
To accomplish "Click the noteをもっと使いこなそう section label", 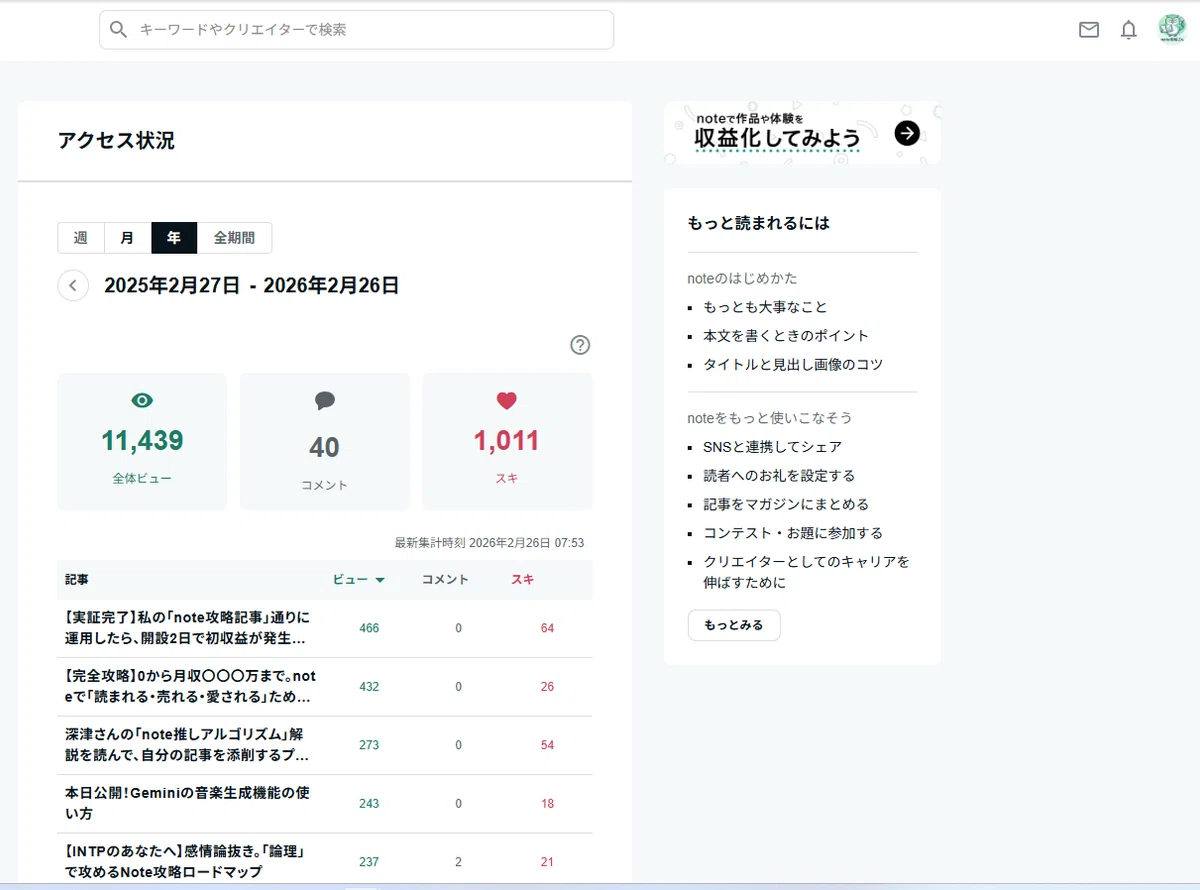I will click(x=770, y=418).
